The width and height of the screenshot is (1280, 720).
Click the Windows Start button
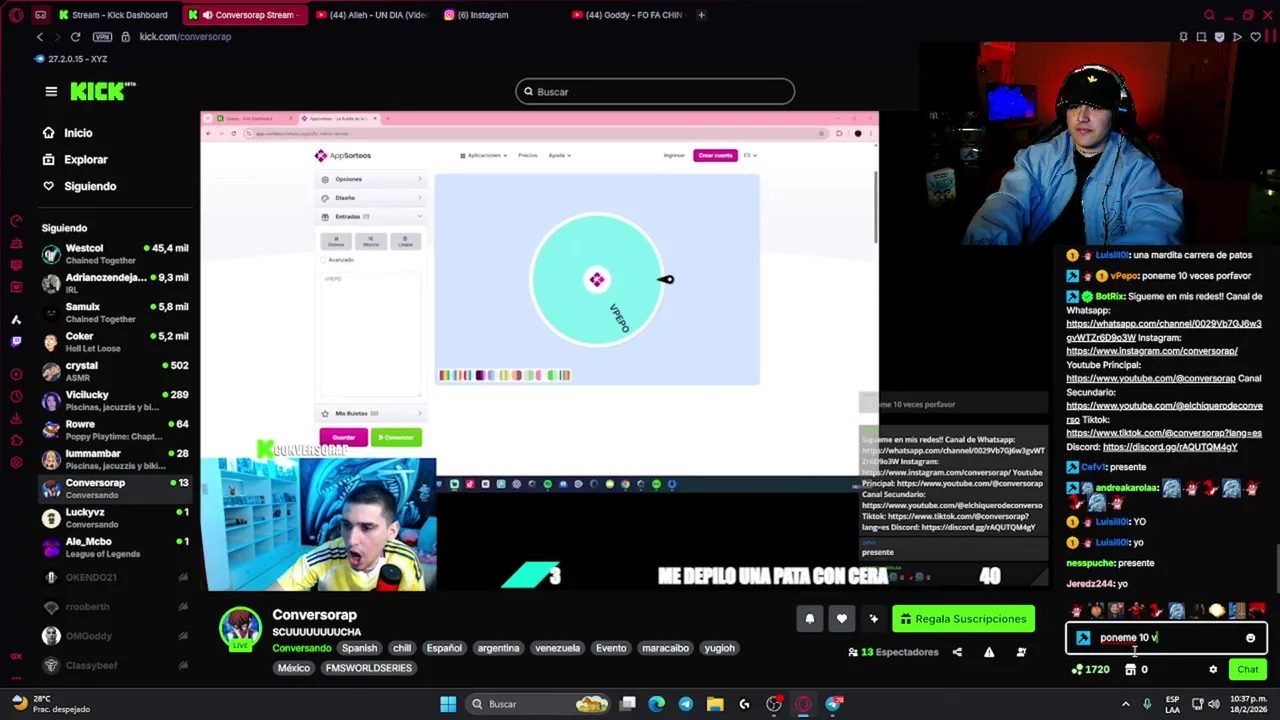[448, 704]
